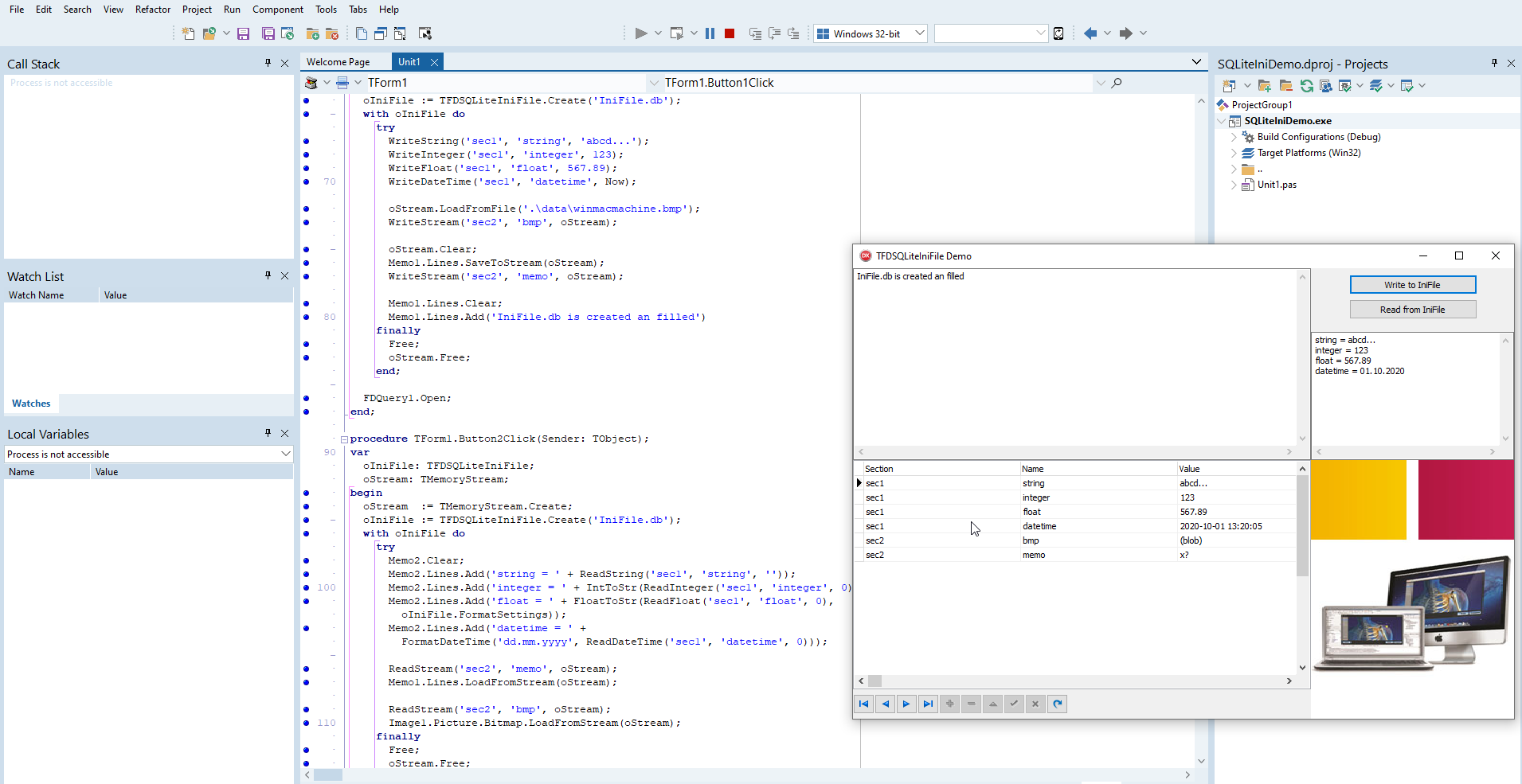Click Remove file from project icon
1522x784 pixels.
tap(333, 33)
